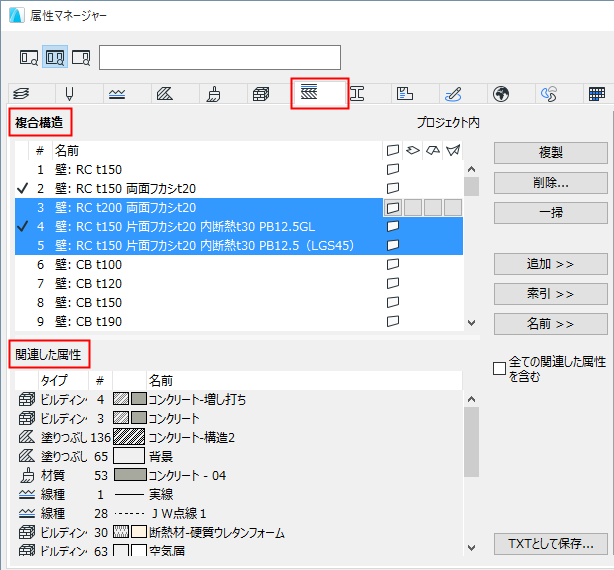Focus the attribute search field

[220, 58]
